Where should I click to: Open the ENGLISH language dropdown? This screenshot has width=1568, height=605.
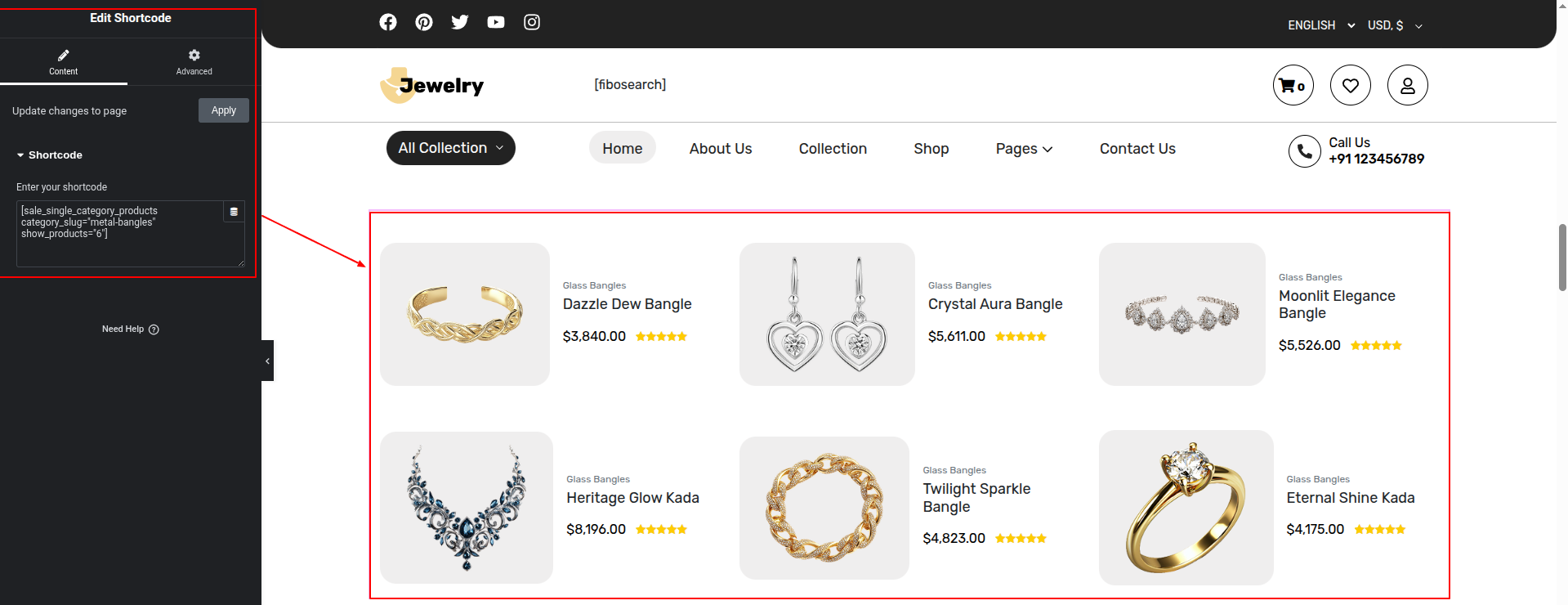1320,25
